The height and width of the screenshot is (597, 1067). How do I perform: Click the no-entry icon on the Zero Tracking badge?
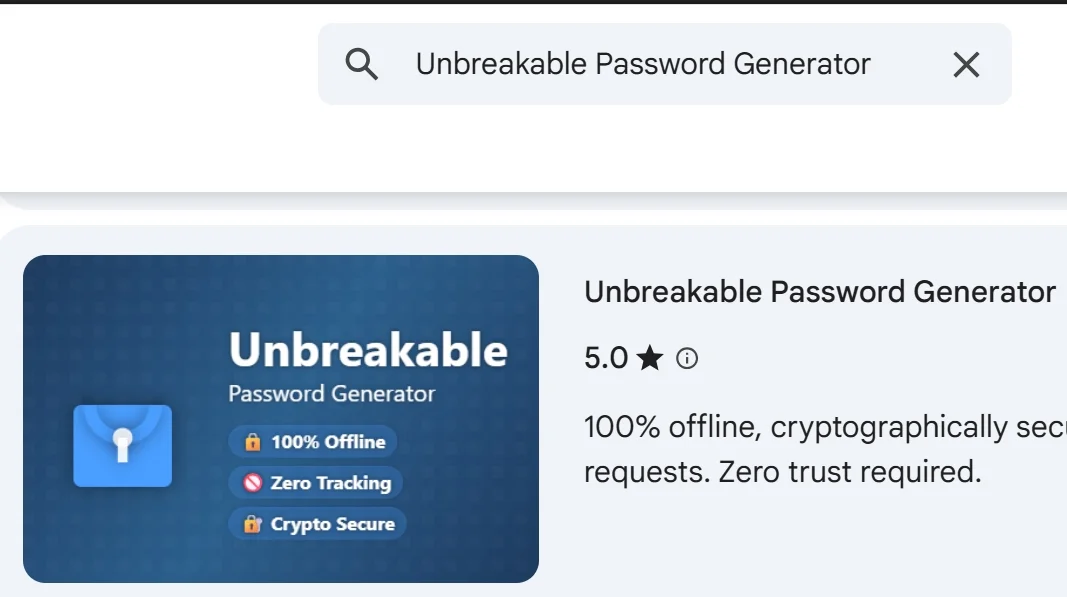pyautogui.click(x=252, y=483)
